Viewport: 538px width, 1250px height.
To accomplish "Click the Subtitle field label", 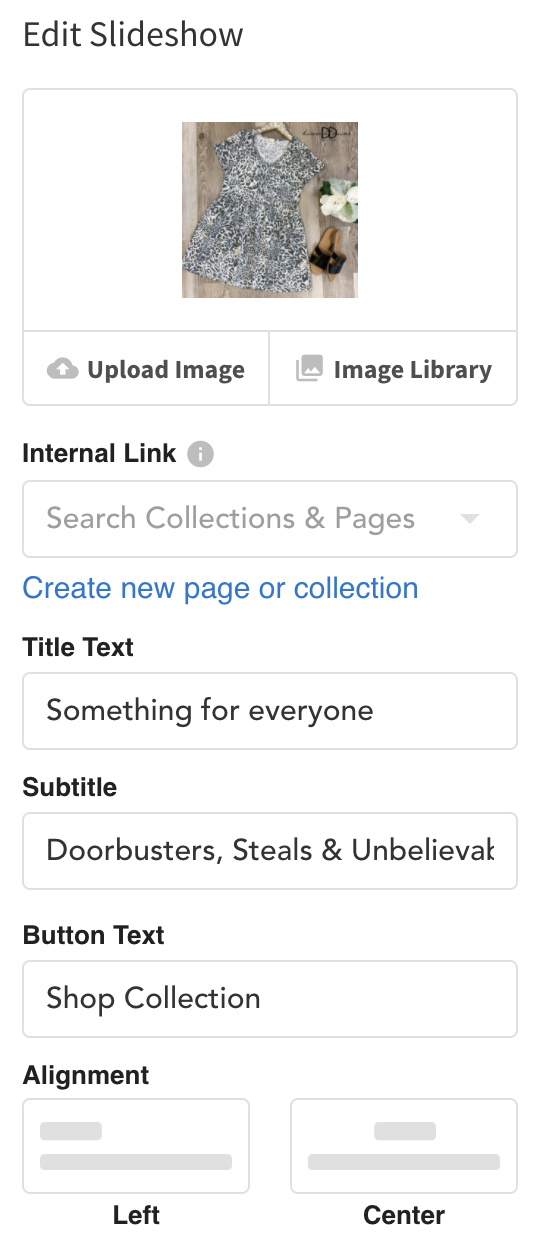I will (x=70, y=787).
